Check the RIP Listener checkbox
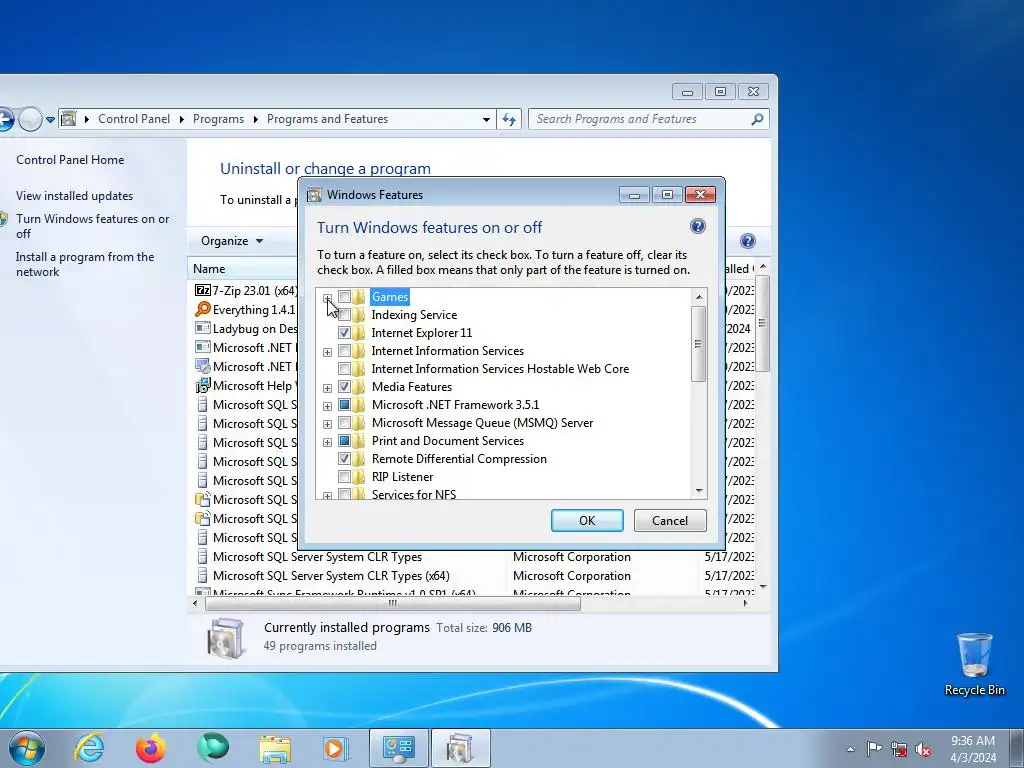 tap(344, 477)
